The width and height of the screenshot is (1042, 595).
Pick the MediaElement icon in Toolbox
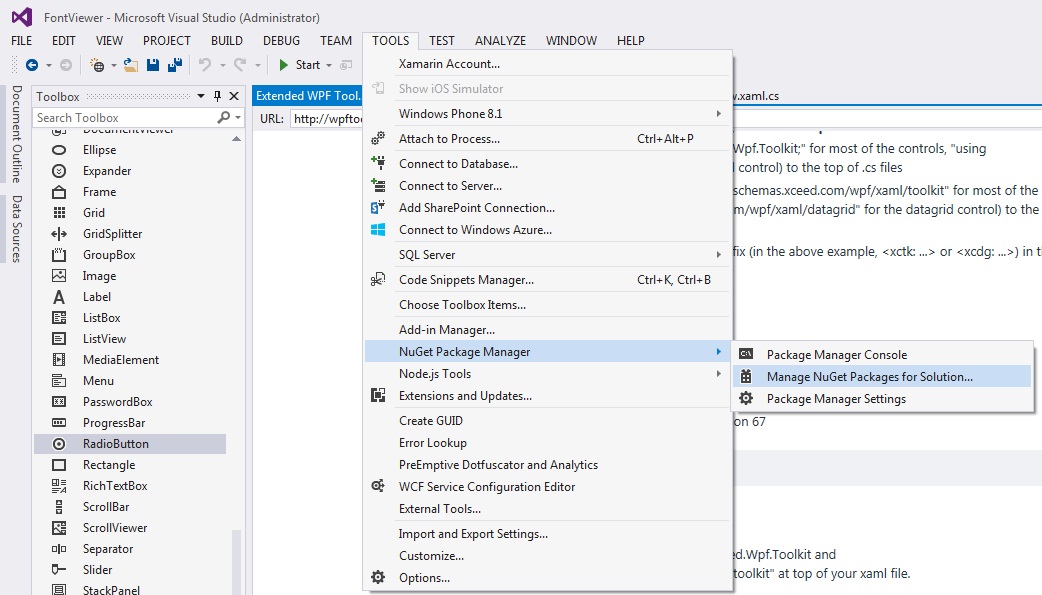click(x=59, y=360)
